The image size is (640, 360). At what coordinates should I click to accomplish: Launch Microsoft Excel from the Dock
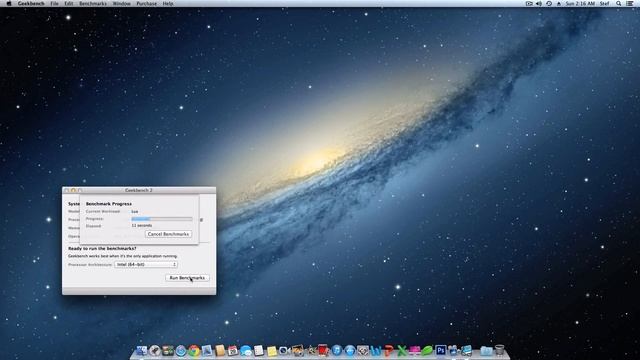coord(402,350)
